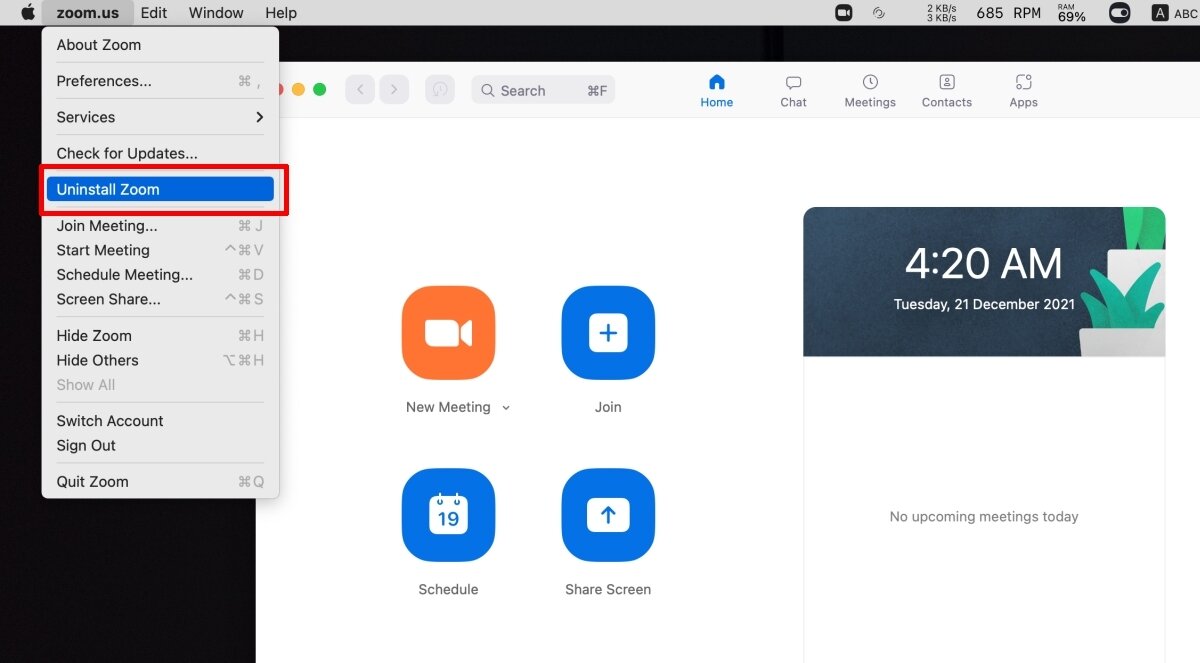Click the Share Screen arrow icon

point(608,515)
